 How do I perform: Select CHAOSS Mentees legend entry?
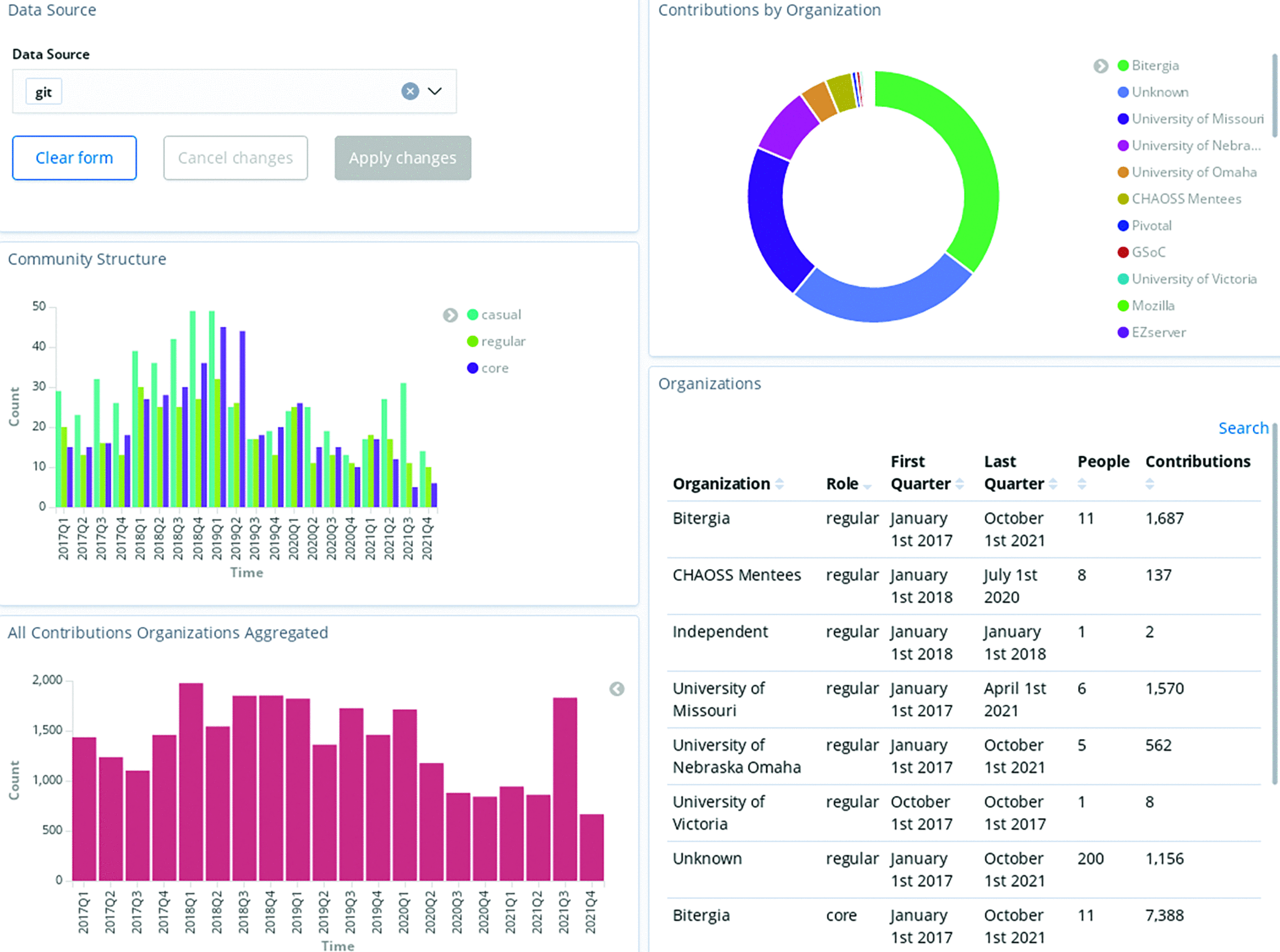(1180, 199)
